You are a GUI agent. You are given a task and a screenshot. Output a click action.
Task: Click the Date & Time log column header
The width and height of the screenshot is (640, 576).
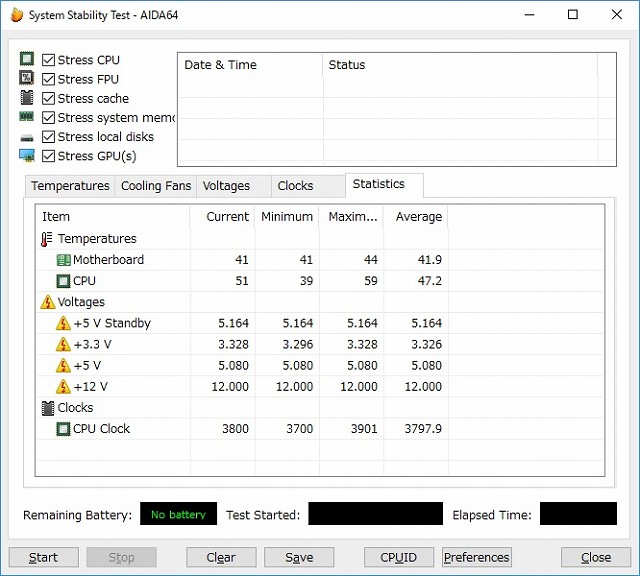(251, 65)
